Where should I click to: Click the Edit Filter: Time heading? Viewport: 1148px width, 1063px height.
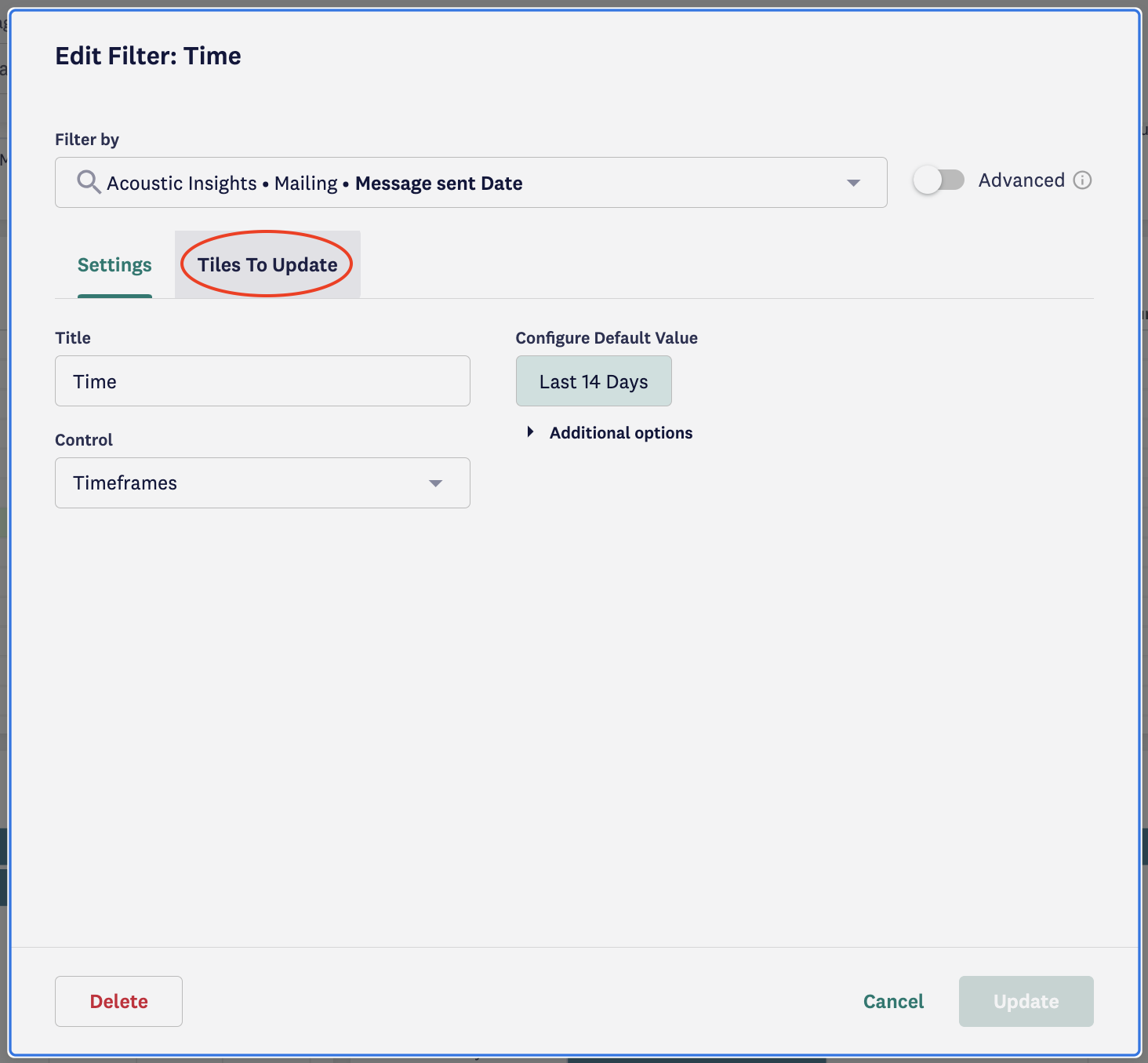point(148,56)
